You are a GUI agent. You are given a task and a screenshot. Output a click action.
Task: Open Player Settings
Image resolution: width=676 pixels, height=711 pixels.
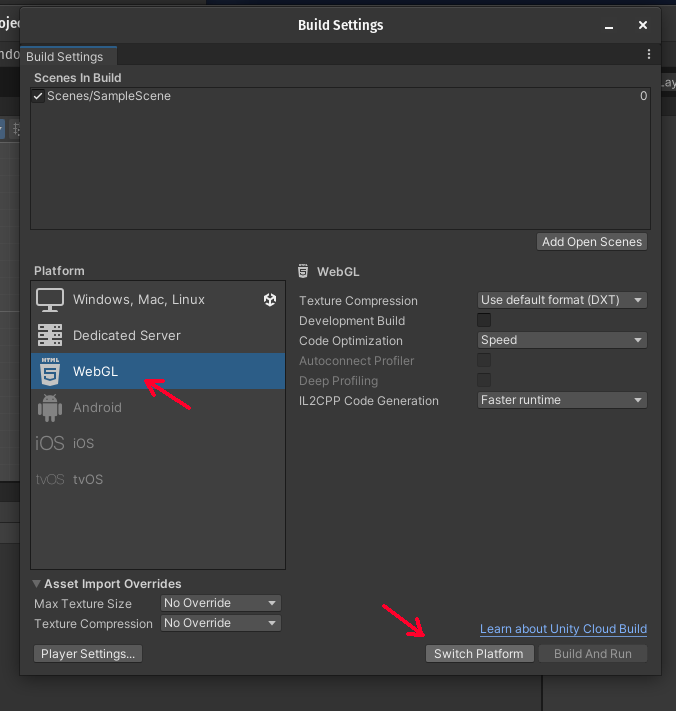(88, 654)
